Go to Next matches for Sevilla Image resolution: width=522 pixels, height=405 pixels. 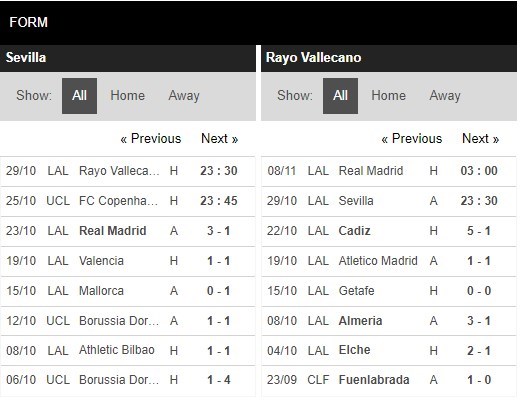pos(220,139)
